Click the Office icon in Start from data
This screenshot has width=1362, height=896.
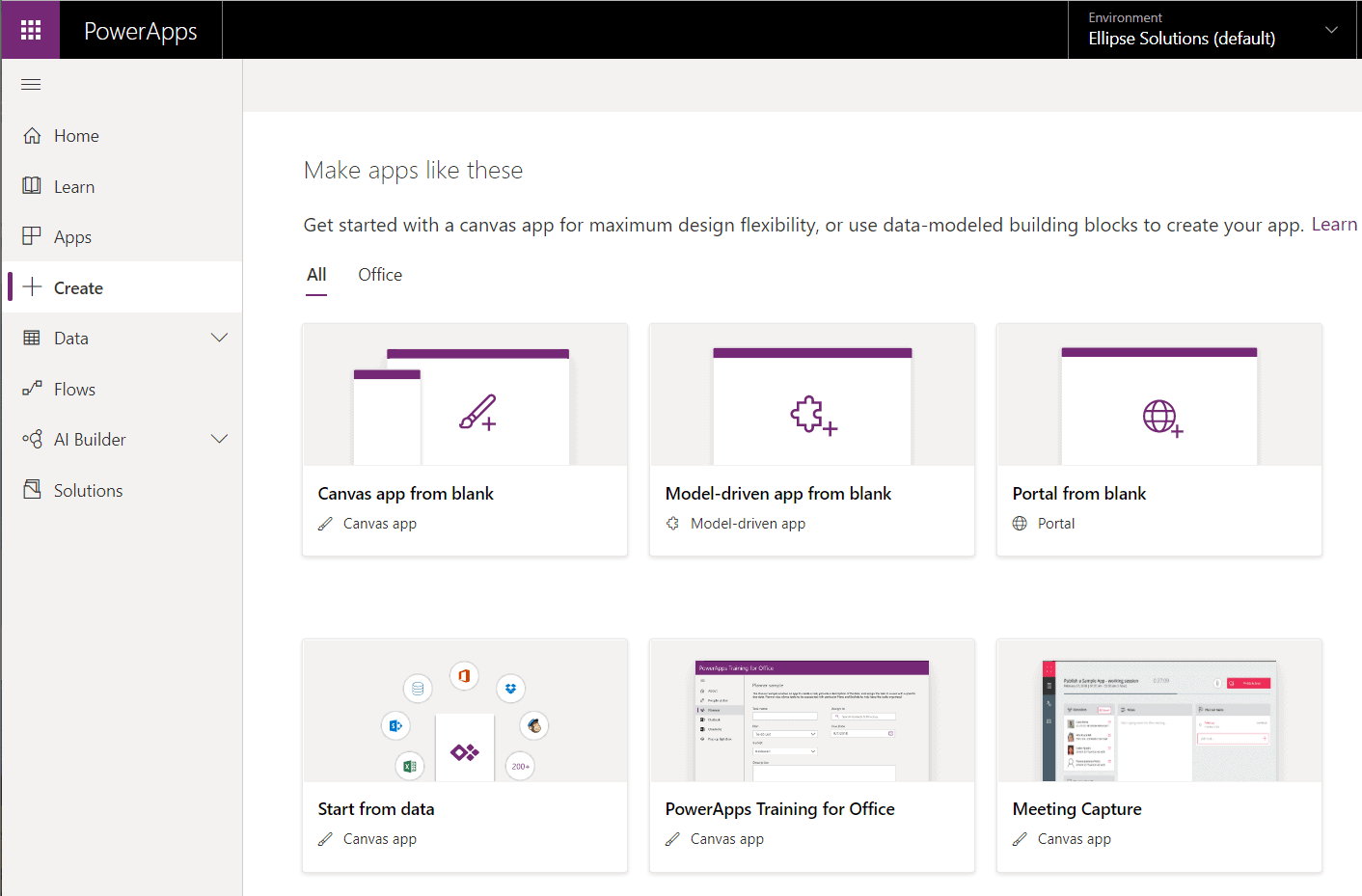[464, 675]
